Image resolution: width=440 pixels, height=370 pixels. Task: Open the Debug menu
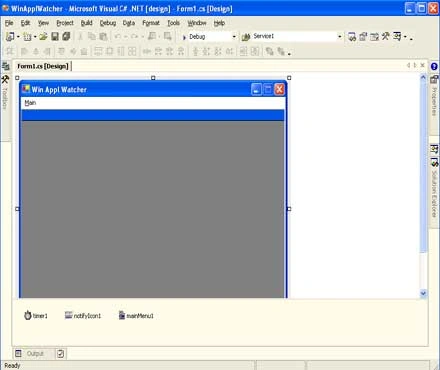click(108, 23)
